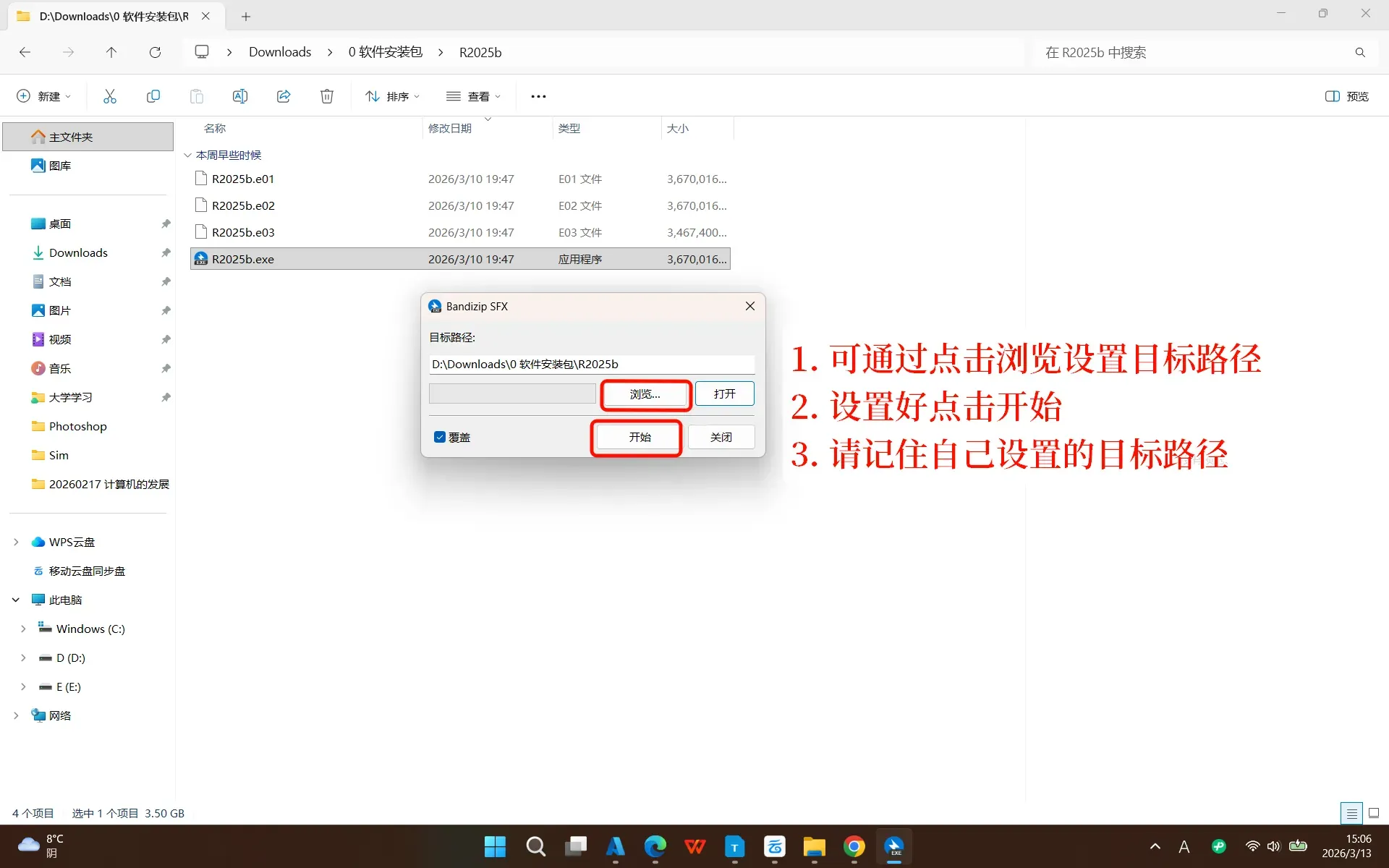Open the 查看 view menu
The height and width of the screenshot is (868, 1389).
(x=473, y=96)
